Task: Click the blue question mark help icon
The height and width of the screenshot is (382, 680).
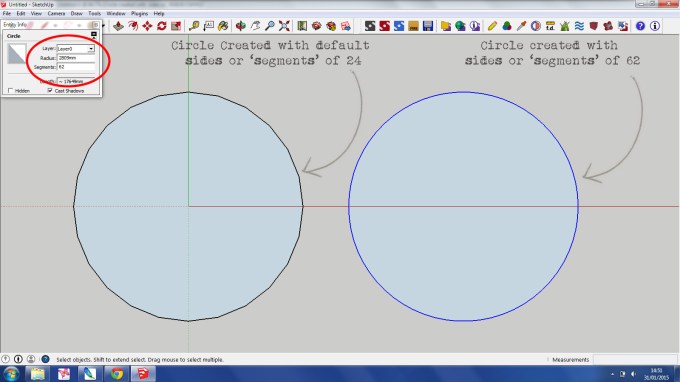Action: coord(640,26)
